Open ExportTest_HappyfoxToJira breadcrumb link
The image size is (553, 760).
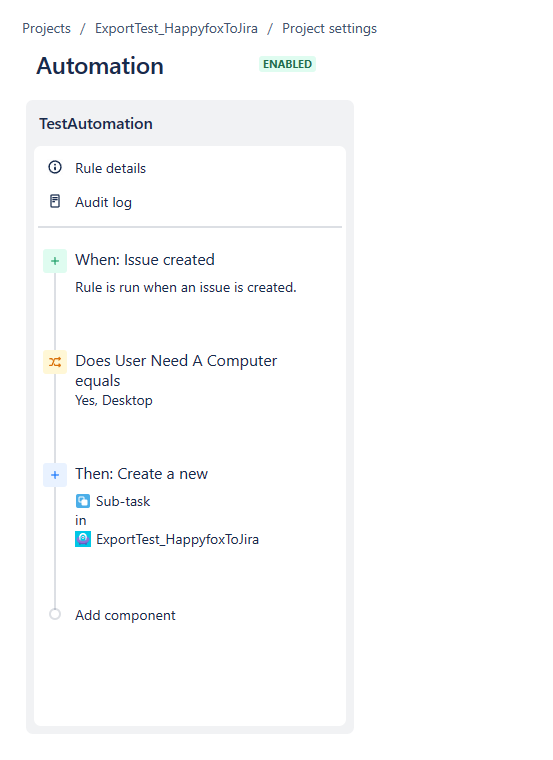coord(176,29)
